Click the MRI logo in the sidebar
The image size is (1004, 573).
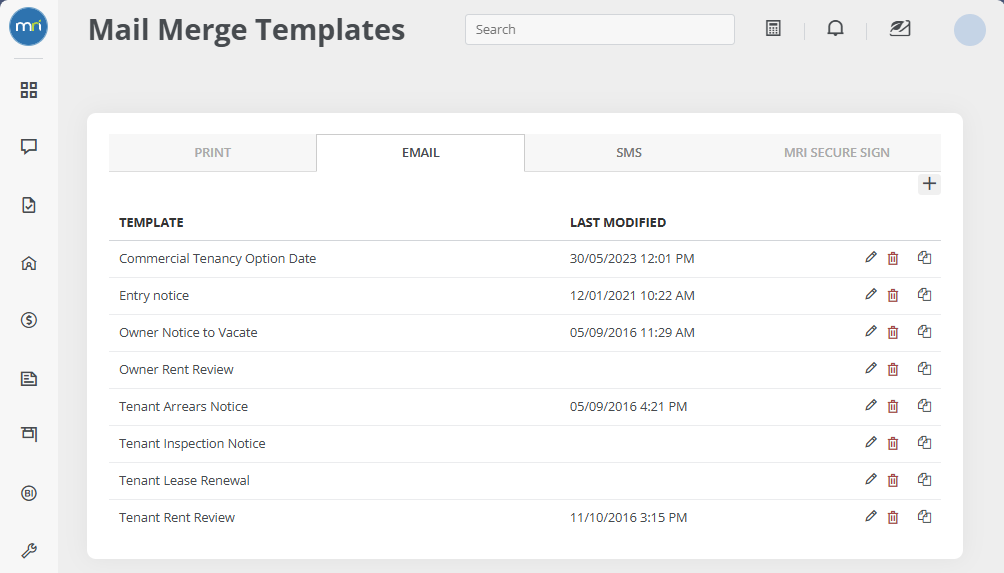28,26
